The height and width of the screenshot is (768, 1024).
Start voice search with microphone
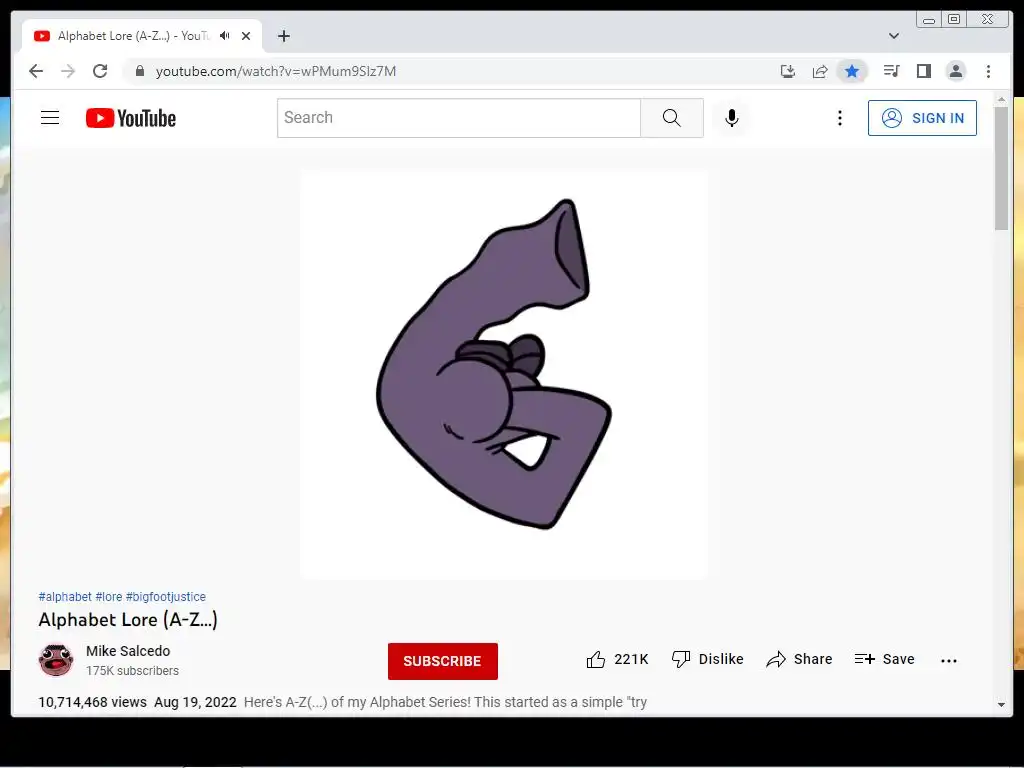tap(731, 118)
